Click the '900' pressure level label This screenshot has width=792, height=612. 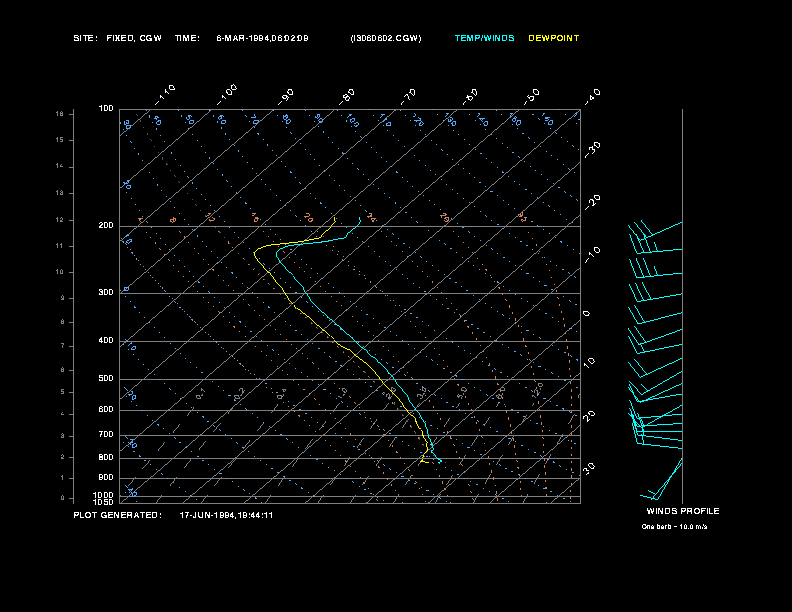pyautogui.click(x=106, y=477)
